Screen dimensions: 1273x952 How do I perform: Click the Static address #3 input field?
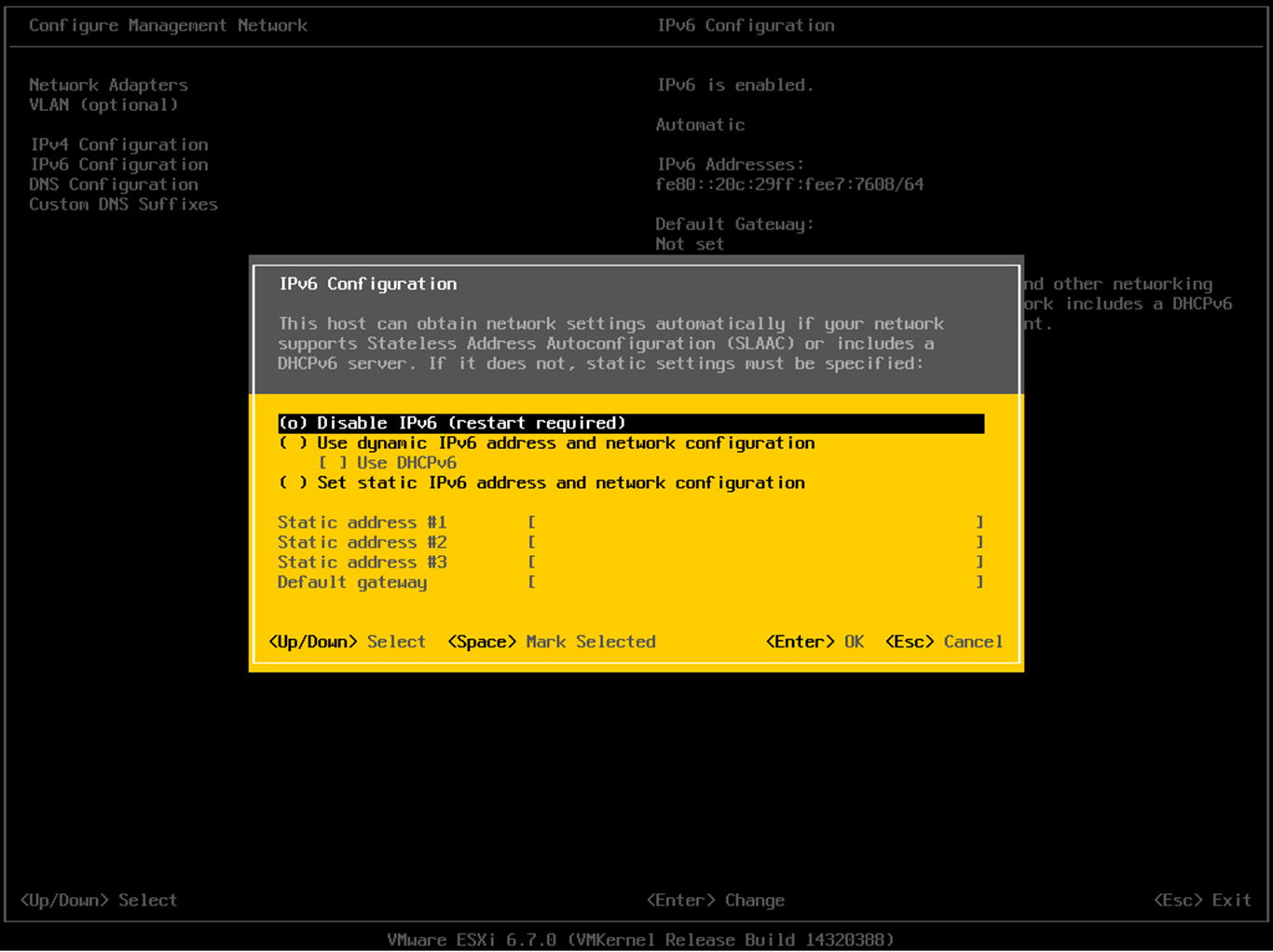755,563
